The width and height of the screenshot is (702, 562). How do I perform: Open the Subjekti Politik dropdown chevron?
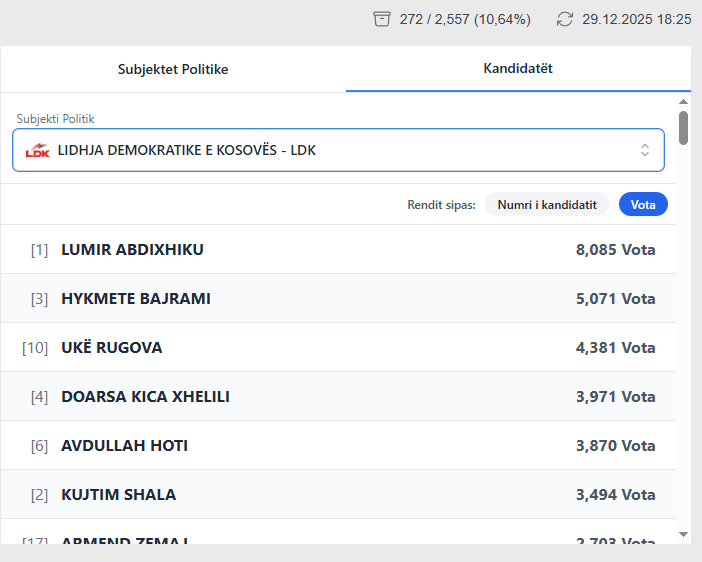pyautogui.click(x=645, y=150)
